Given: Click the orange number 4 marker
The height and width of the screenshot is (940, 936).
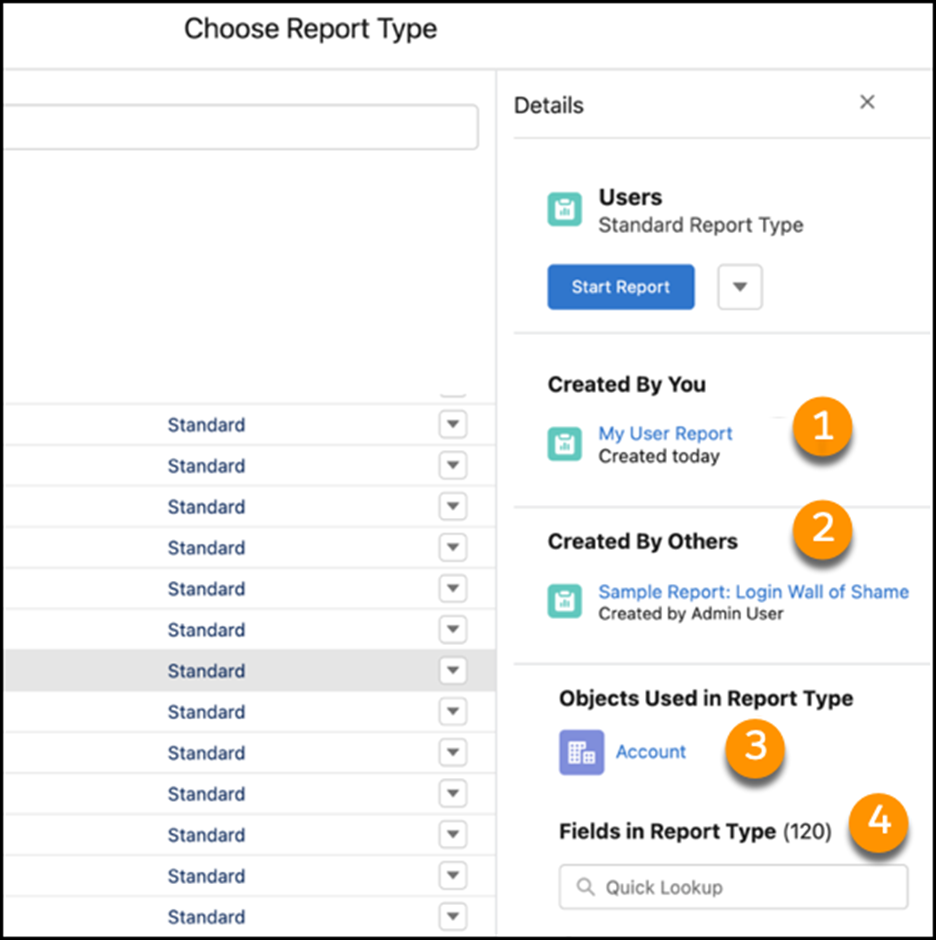Looking at the screenshot, I should [x=878, y=822].
